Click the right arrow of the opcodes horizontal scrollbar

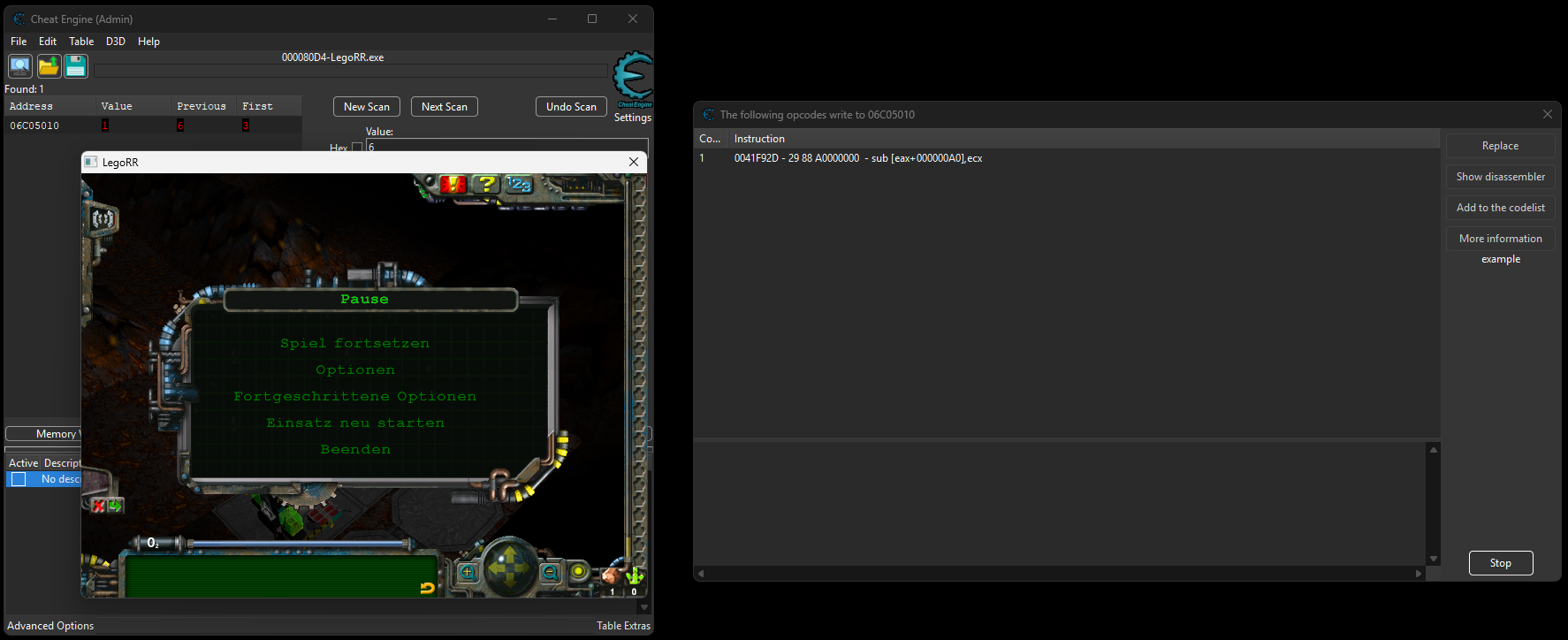point(1419,574)
